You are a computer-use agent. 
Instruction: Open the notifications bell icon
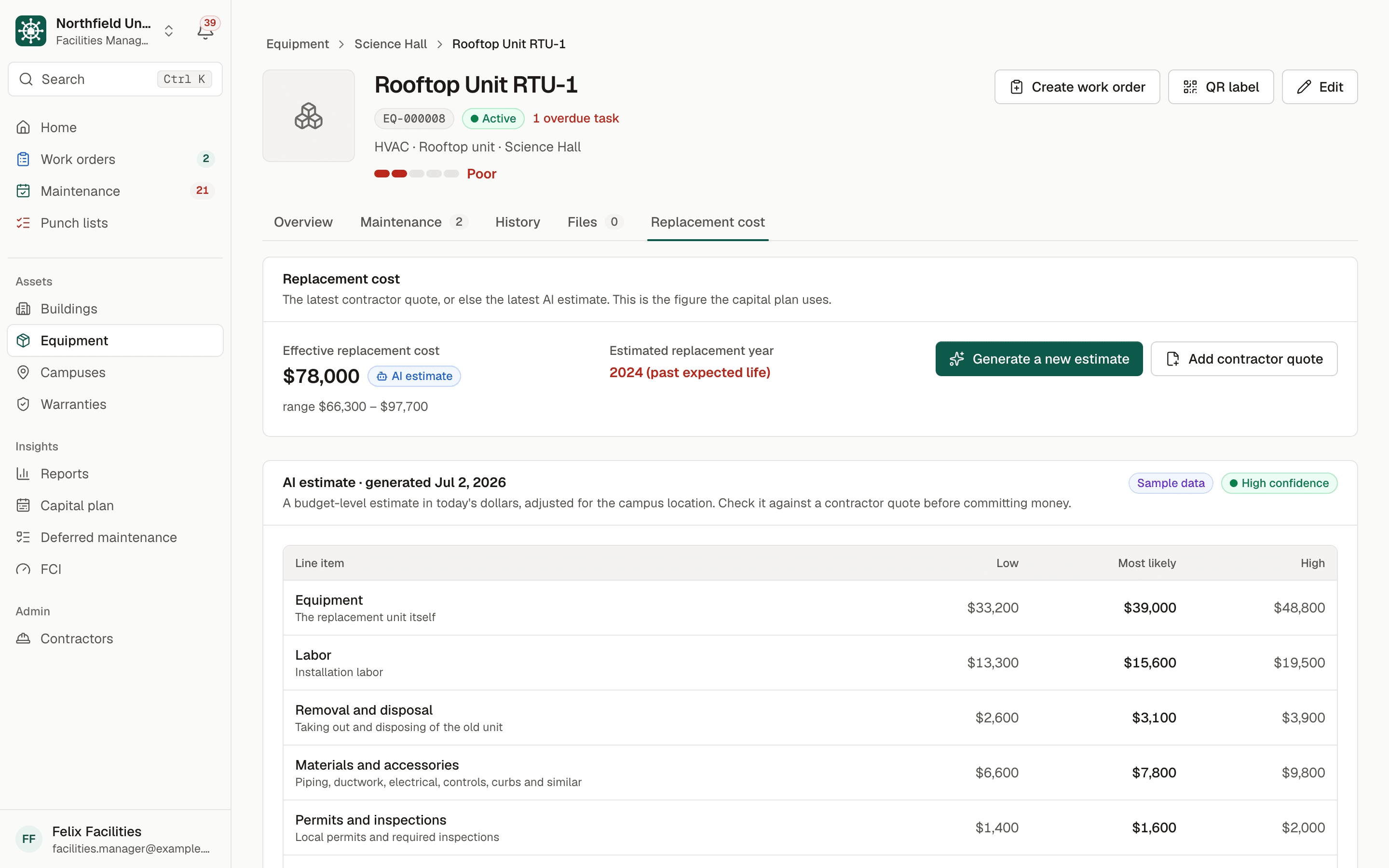205,31
